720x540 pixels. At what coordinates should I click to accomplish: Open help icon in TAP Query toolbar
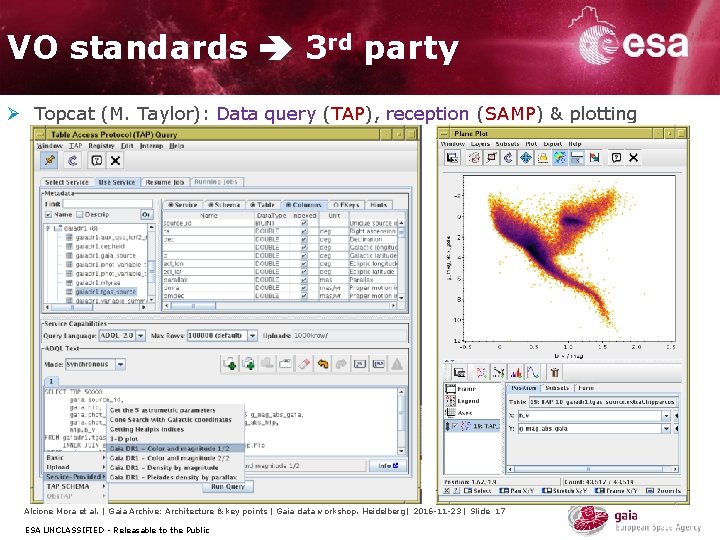[x=96, y=160]
